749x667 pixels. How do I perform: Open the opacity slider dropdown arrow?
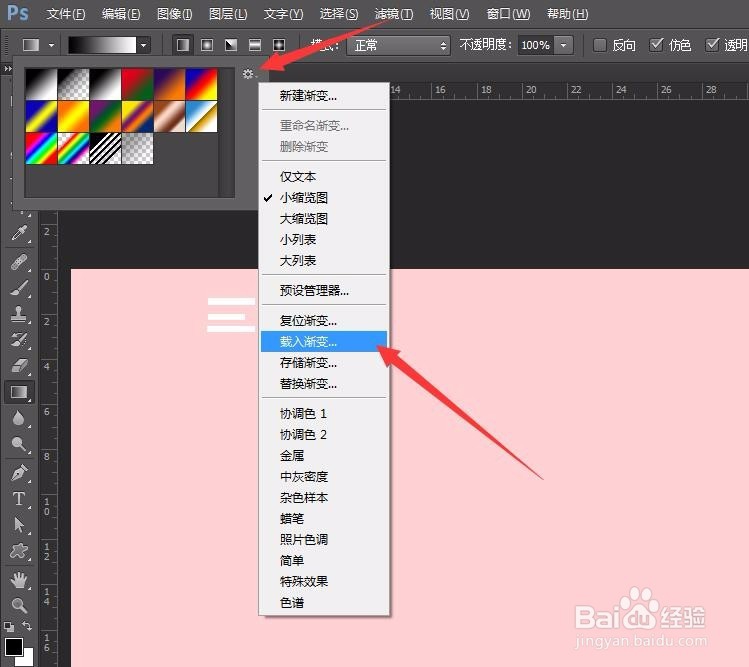click(x=564, y=45)
